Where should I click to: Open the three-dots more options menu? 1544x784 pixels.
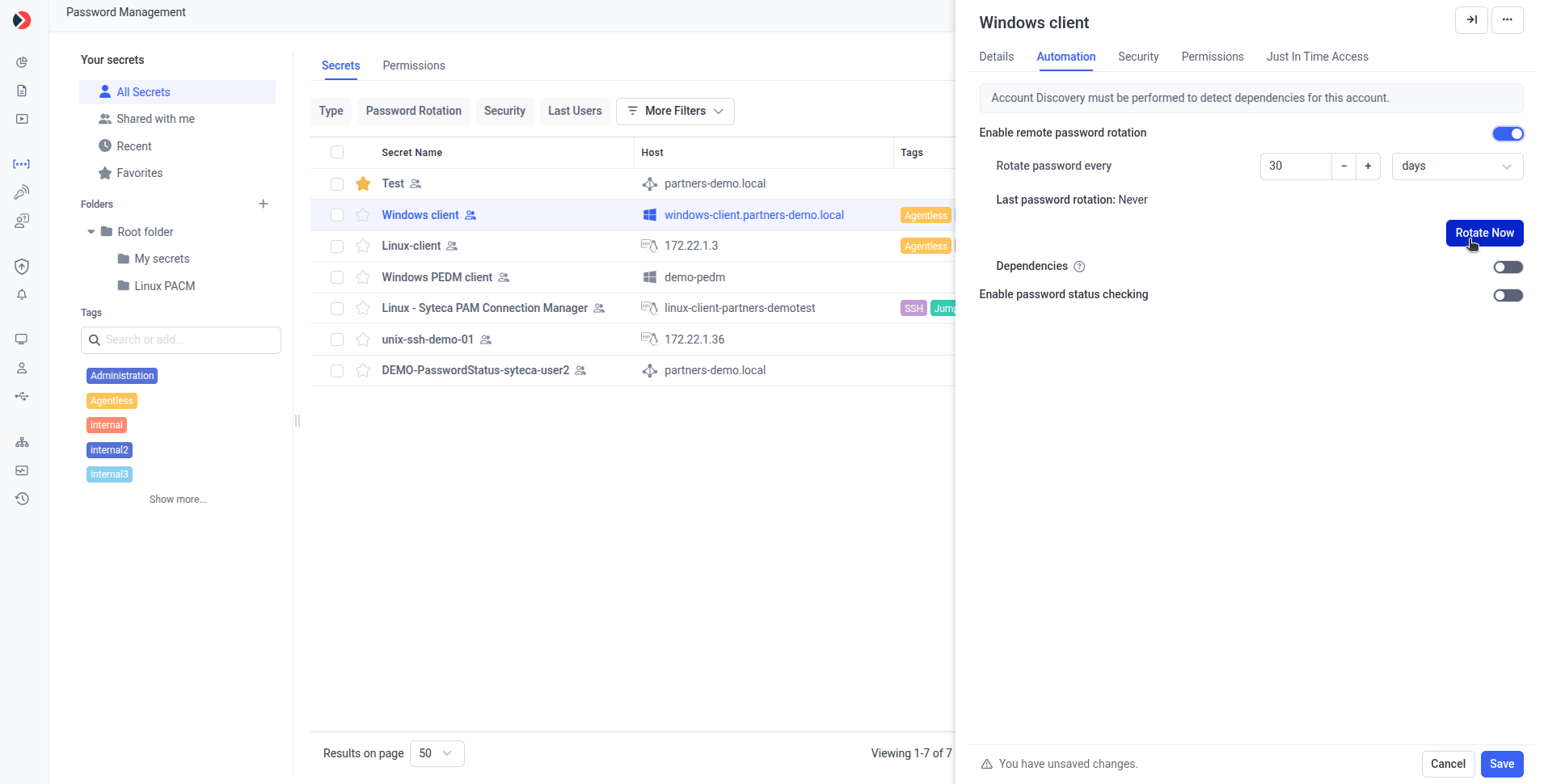[1507, 20]
